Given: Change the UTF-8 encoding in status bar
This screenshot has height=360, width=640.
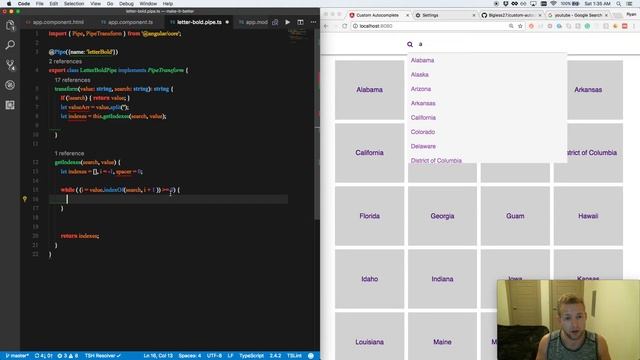Looking at the screenshot, I should [x=214, y=356].
